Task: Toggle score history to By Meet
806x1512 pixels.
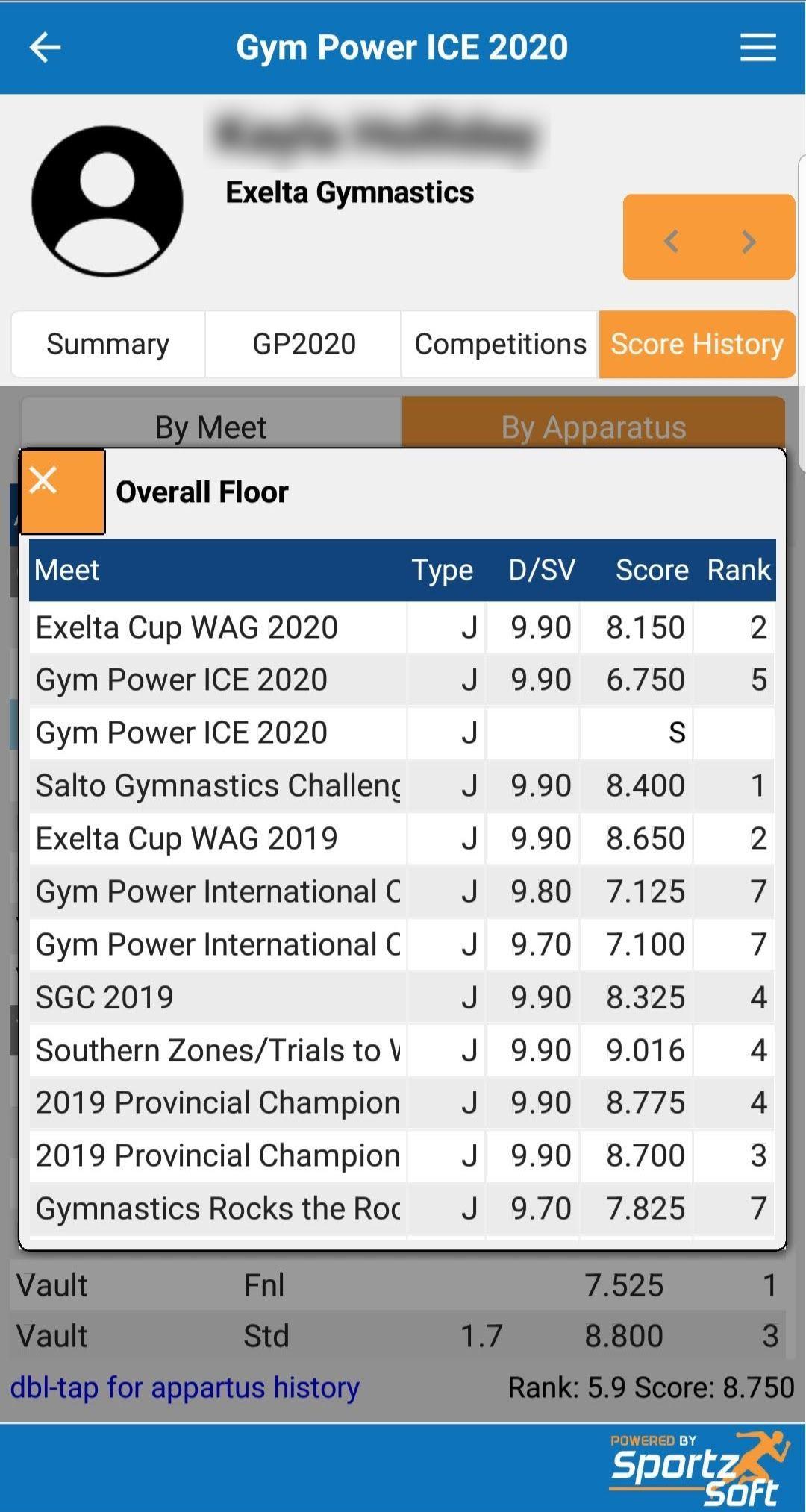Action: coord(211,427)
